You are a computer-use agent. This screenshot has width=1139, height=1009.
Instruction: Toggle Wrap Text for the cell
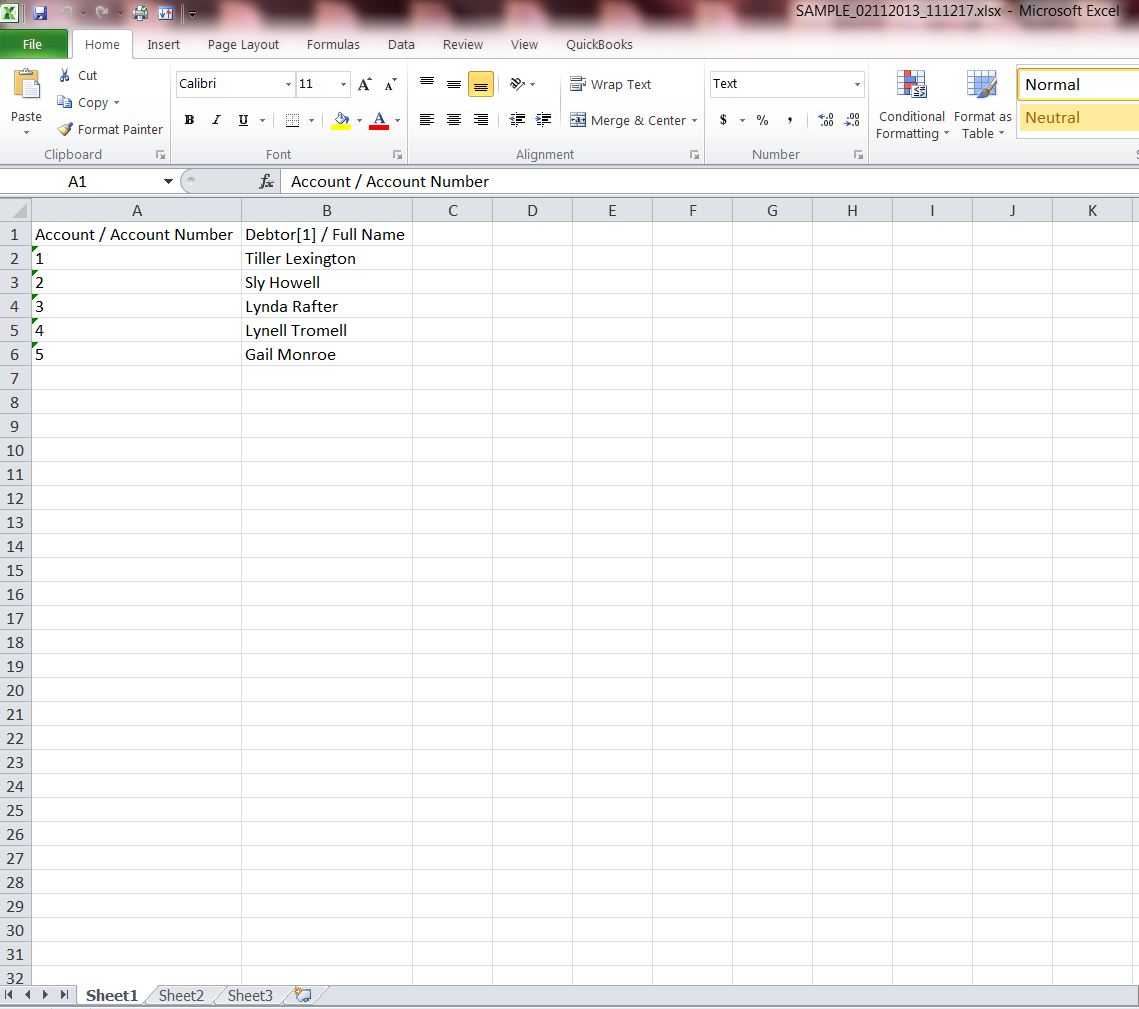610,84
